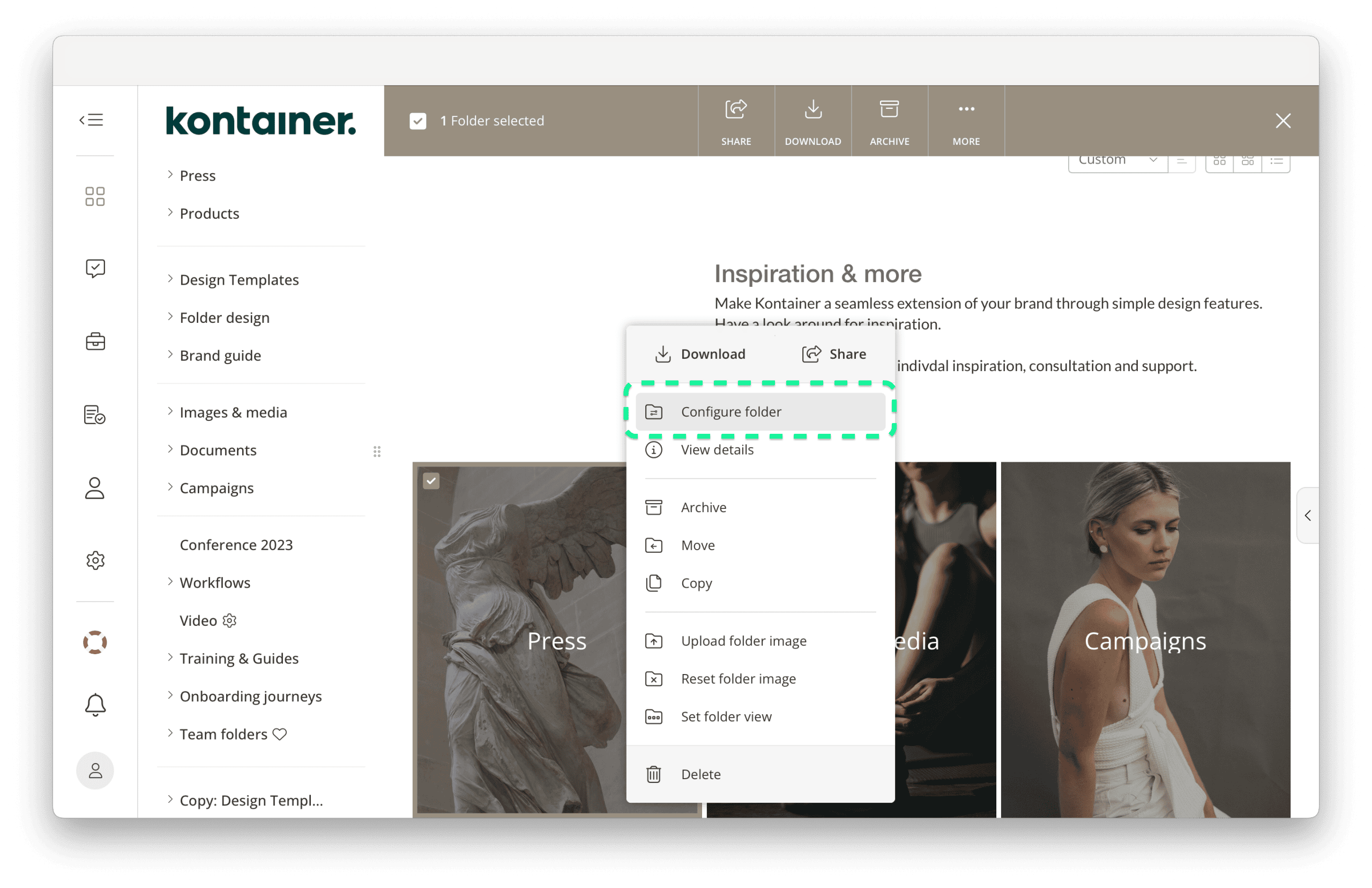Open the More options toolbar menu
Viewport: 1372px width, 888px height.
[x=966, y=121]
